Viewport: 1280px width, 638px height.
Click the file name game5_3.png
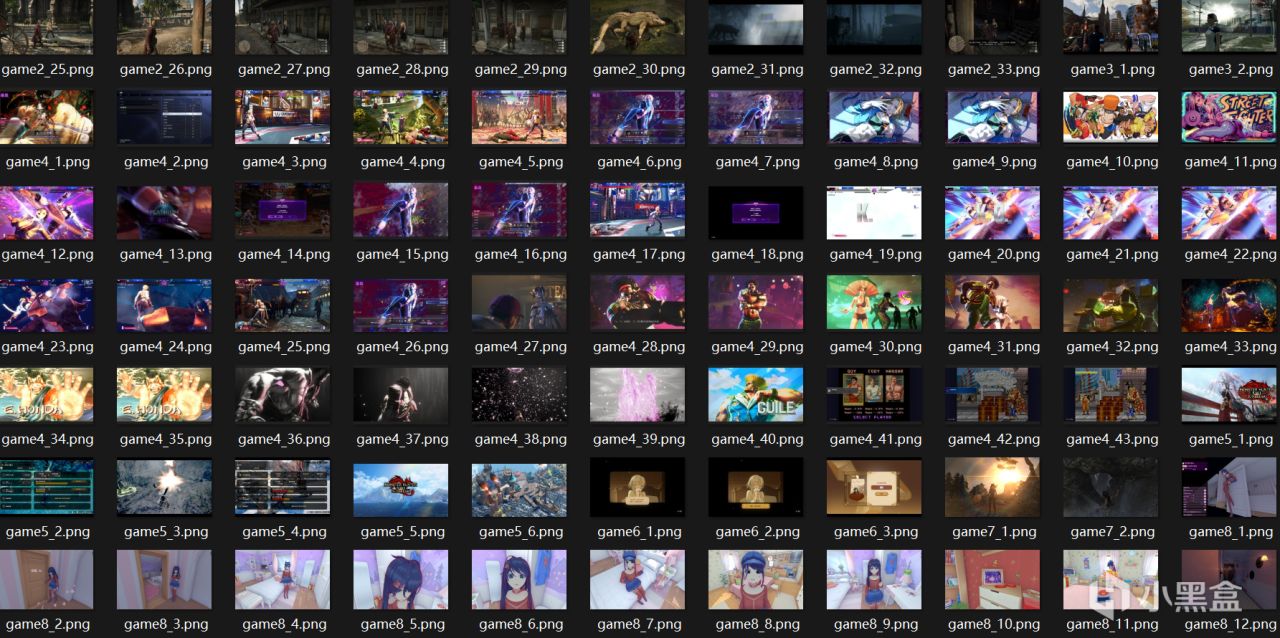166,532
